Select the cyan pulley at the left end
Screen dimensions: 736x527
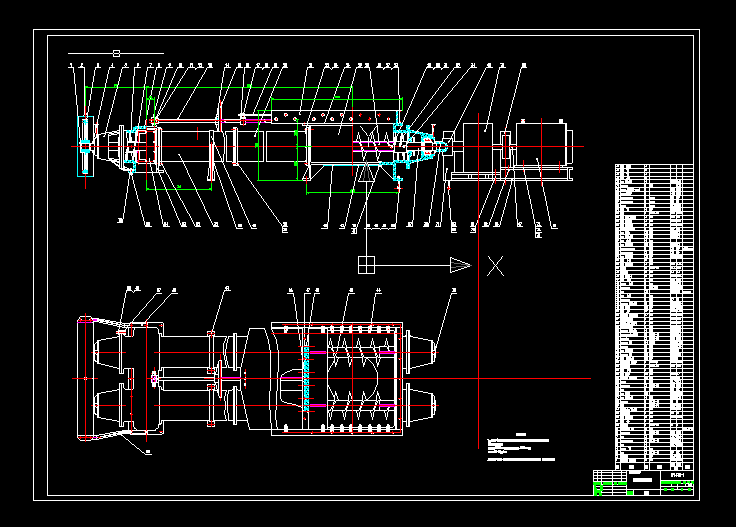85,146
